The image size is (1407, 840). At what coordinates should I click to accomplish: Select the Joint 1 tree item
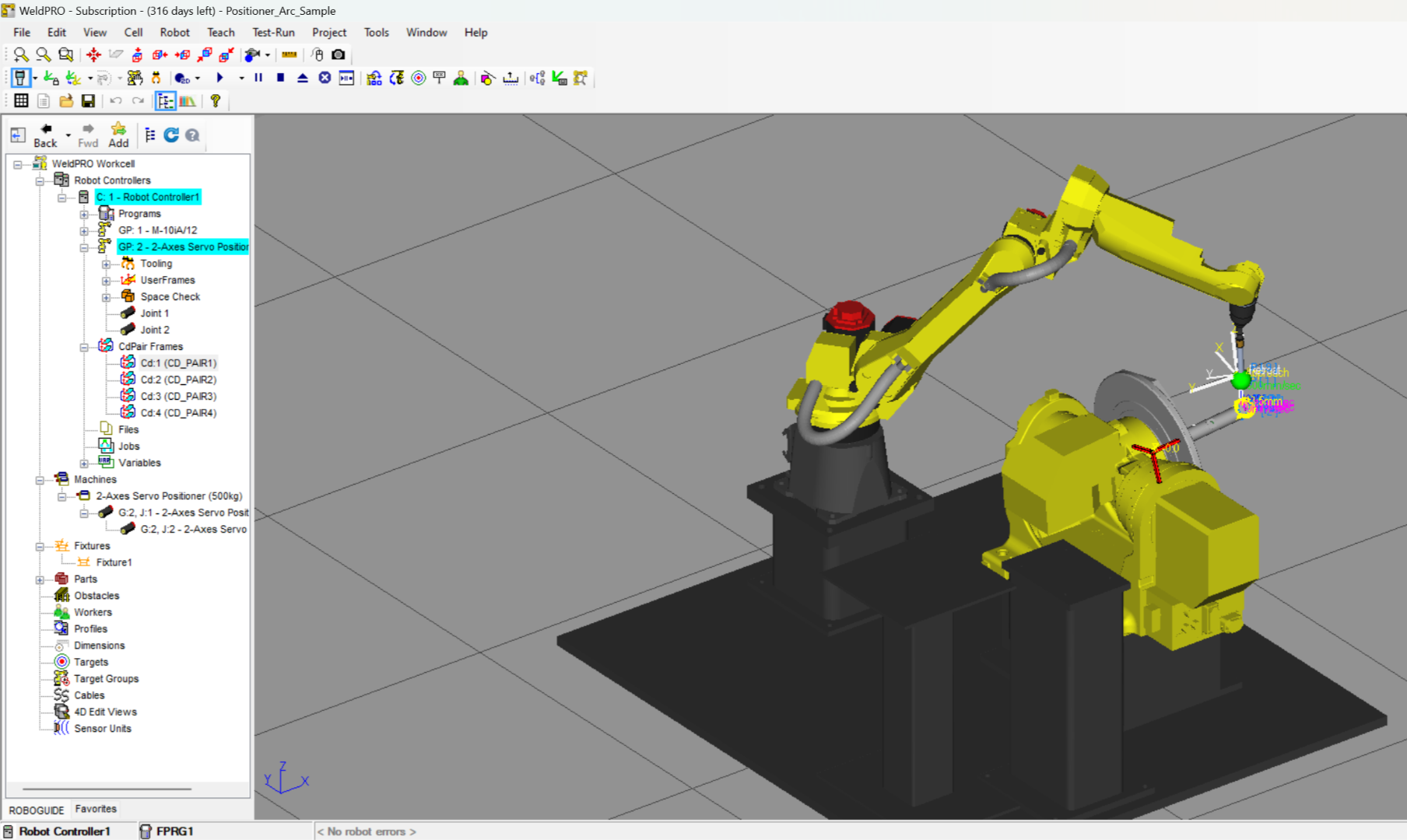coord(154,313)
